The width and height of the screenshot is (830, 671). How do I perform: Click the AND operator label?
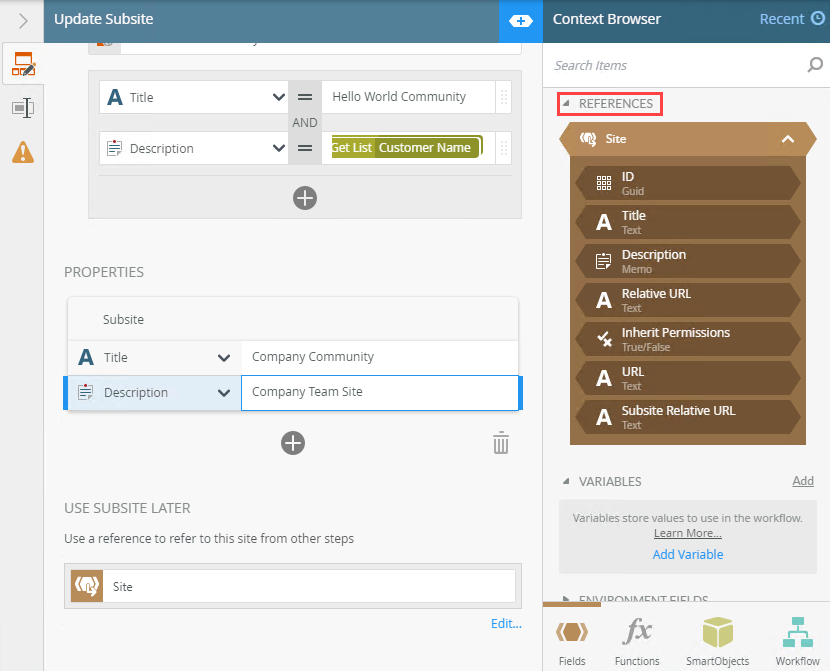click(305, 123)
